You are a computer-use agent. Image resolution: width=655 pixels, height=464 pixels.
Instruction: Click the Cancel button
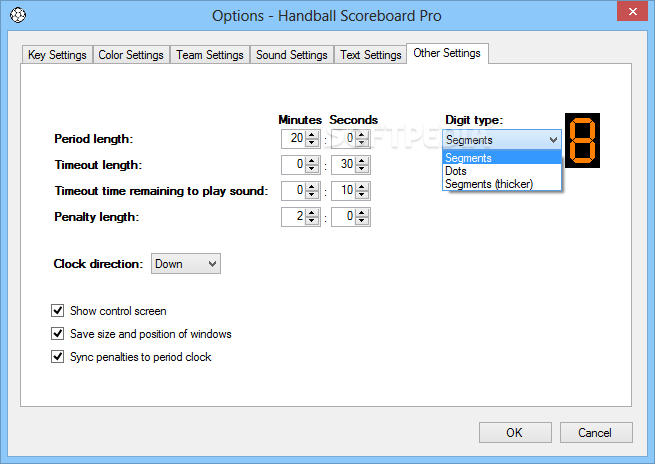pyautogui.click(x=596, y=432)
